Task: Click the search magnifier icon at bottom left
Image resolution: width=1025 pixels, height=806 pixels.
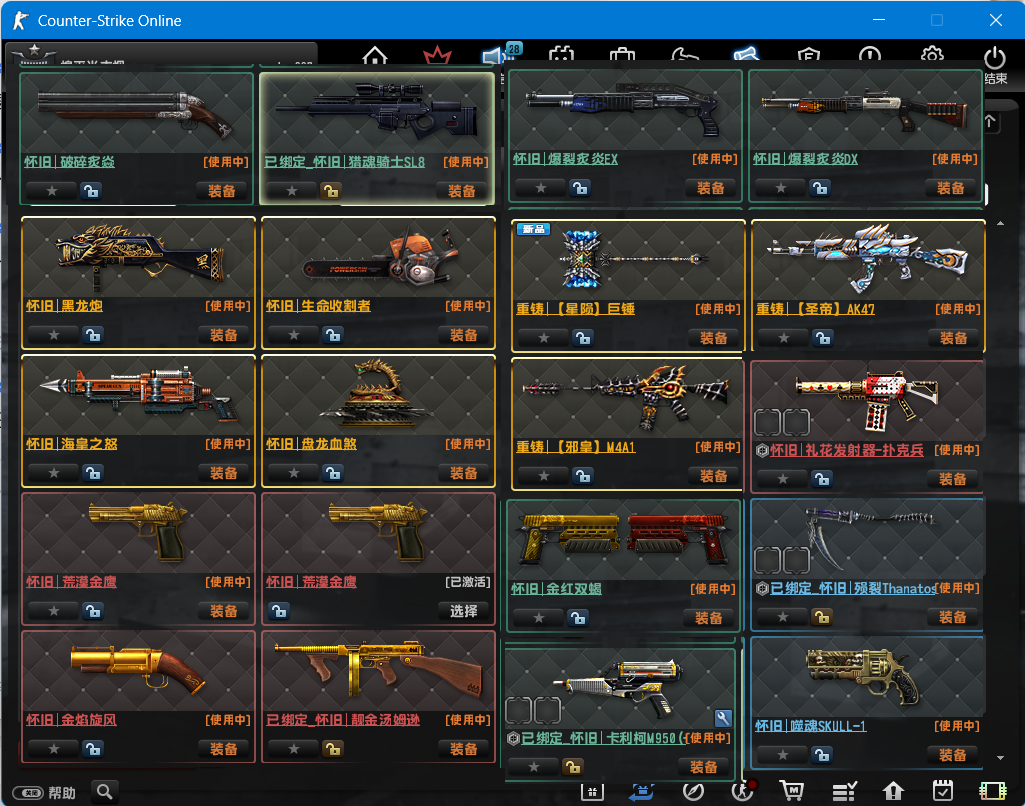Action: coord(105,792)
